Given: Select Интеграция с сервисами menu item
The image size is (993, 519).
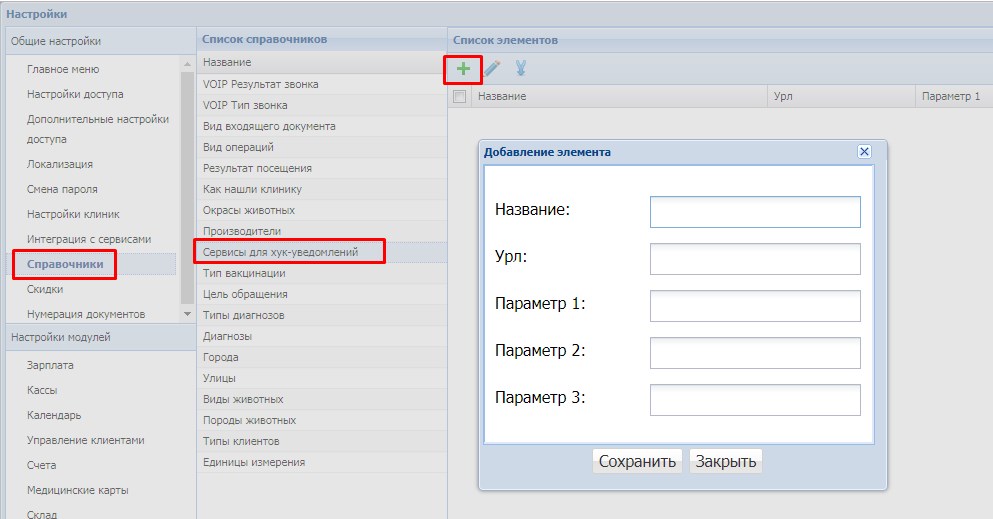Looking at the screenshot, I should pyautogui.click(x=89, y=239).
